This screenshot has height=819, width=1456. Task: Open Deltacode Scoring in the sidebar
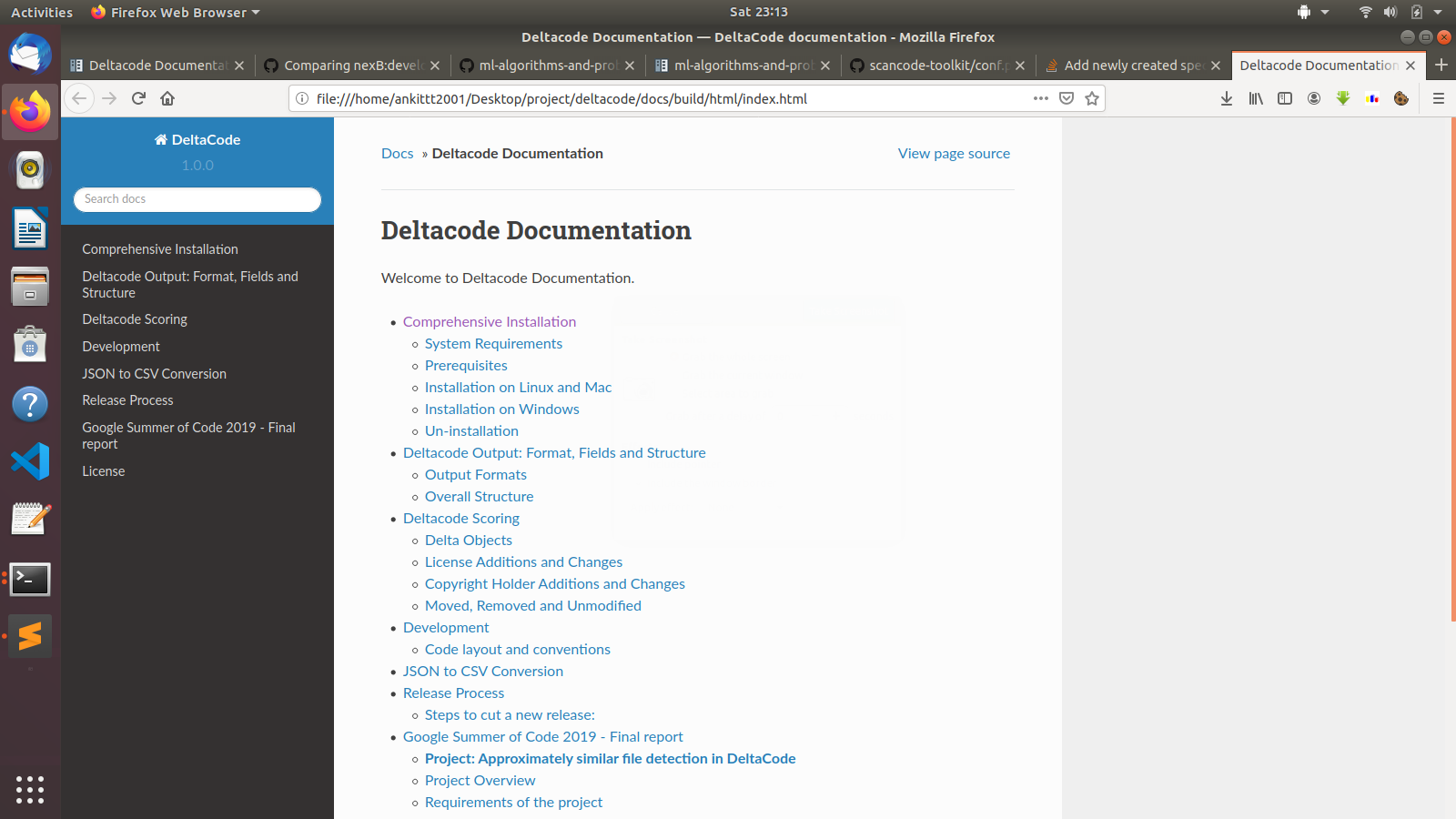(135, 319)
